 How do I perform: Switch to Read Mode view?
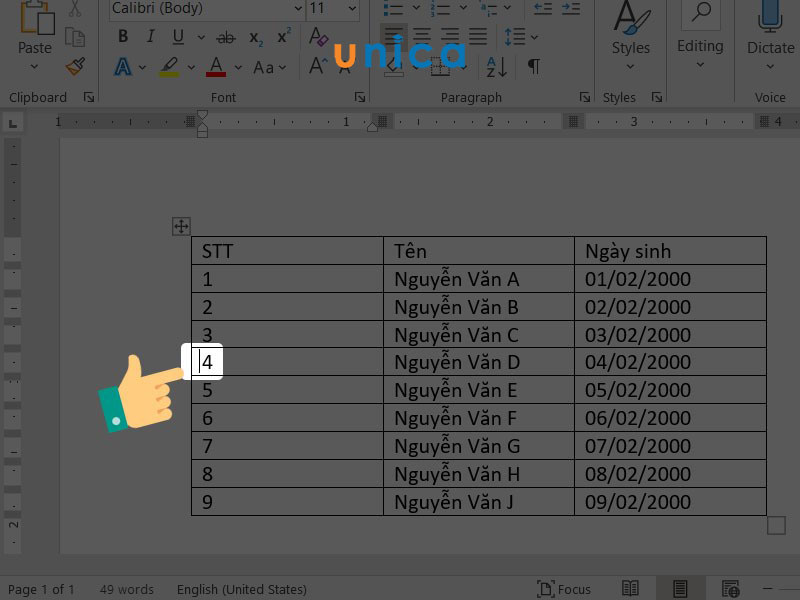coord(630,588)
